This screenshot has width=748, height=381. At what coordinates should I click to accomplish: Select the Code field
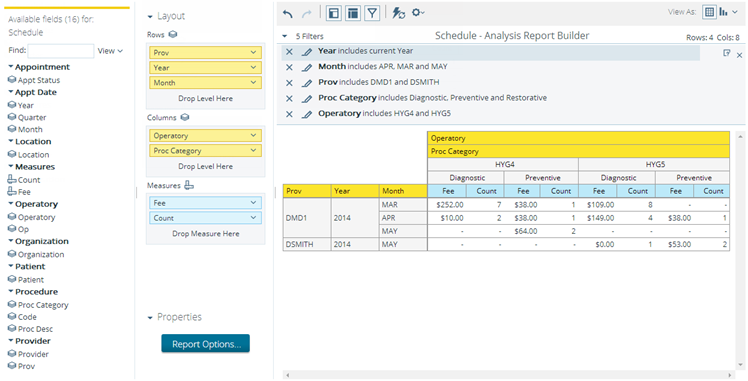27,317
